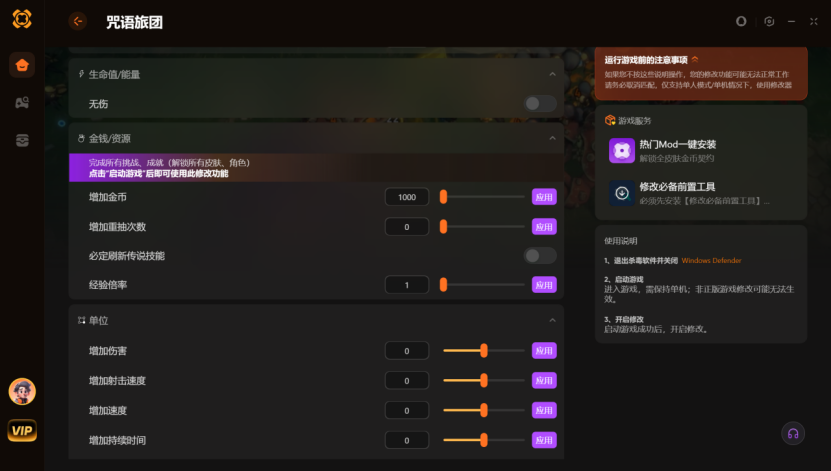This screenshot has height=471, width=831.
Task: Toggle 必定刷新传说技能 on
Action: [x=540, y=256]
